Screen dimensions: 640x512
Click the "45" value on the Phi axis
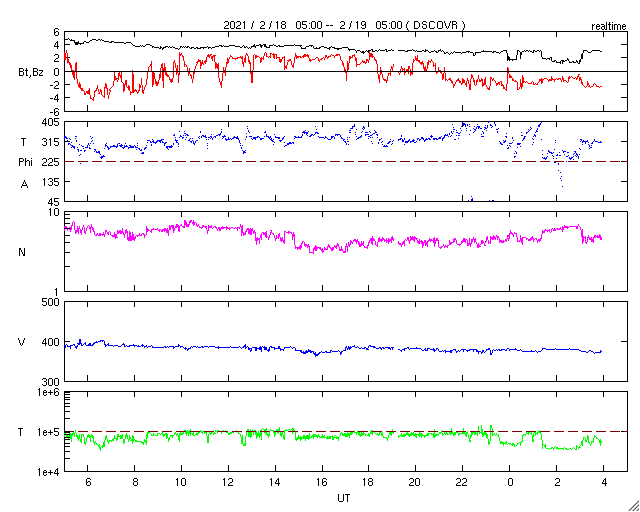54,202
